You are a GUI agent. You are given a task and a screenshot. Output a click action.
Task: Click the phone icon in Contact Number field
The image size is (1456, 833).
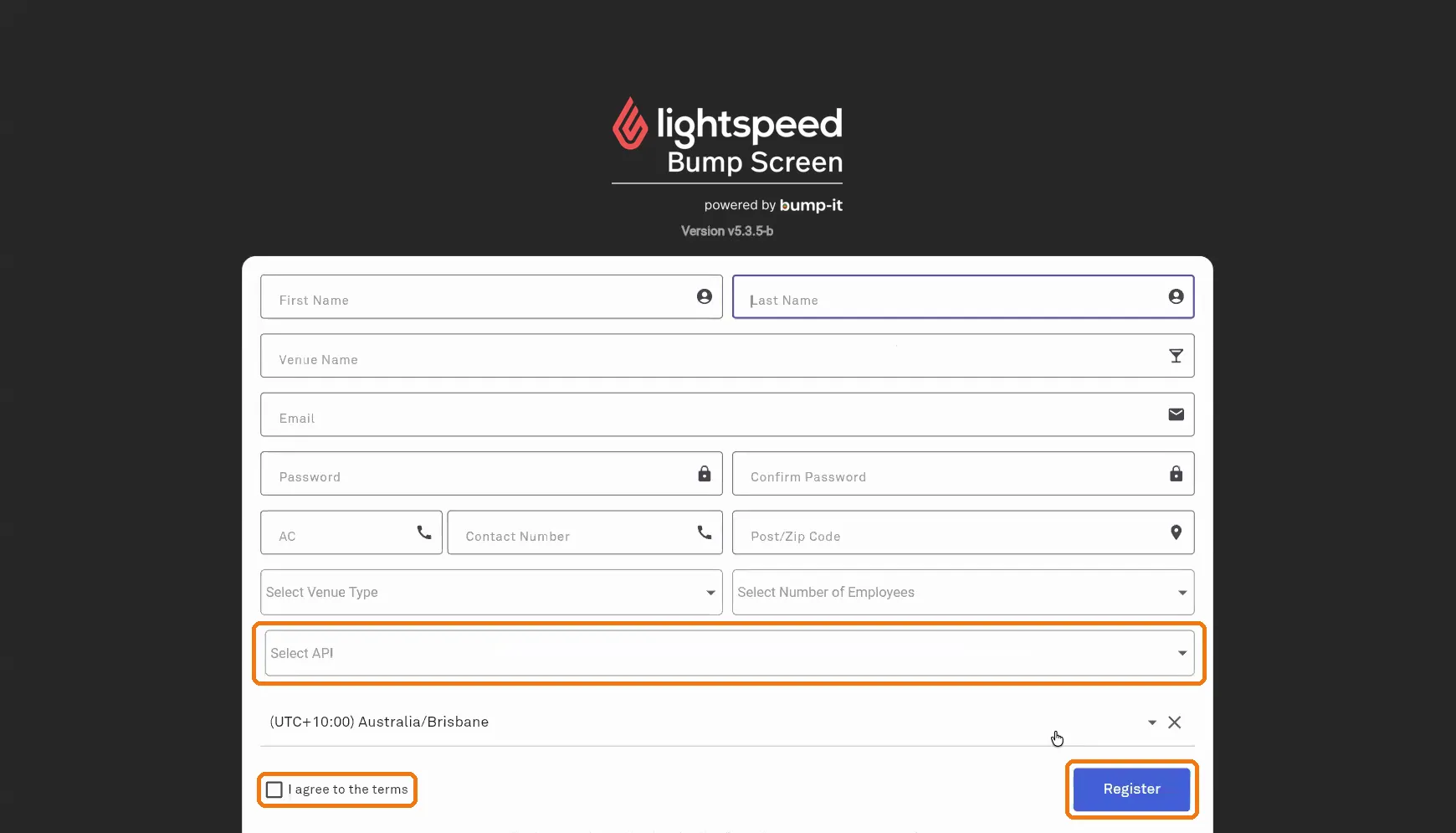point(705,532)
